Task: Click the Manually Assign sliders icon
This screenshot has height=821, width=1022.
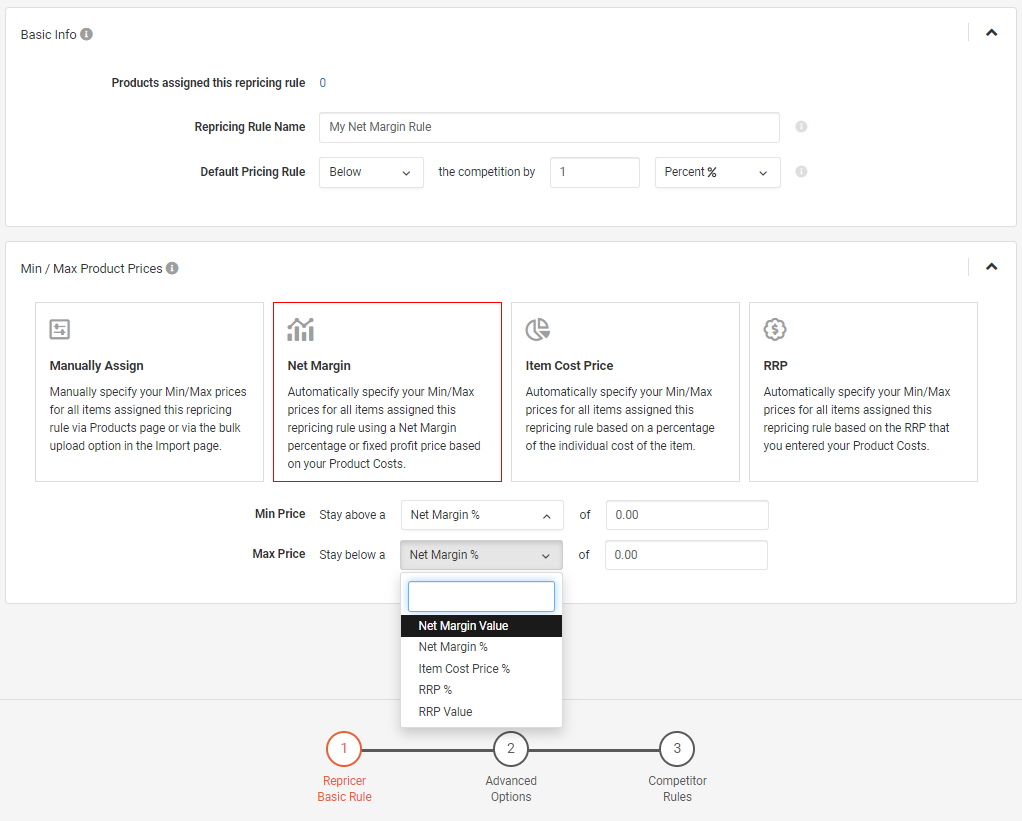Action: pos(59,329)
